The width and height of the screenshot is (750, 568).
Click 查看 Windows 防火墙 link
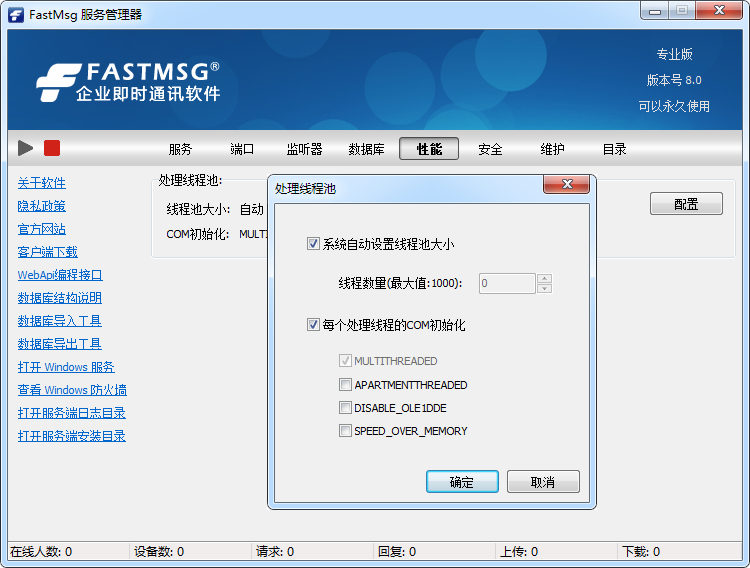[x=72, y=390]
